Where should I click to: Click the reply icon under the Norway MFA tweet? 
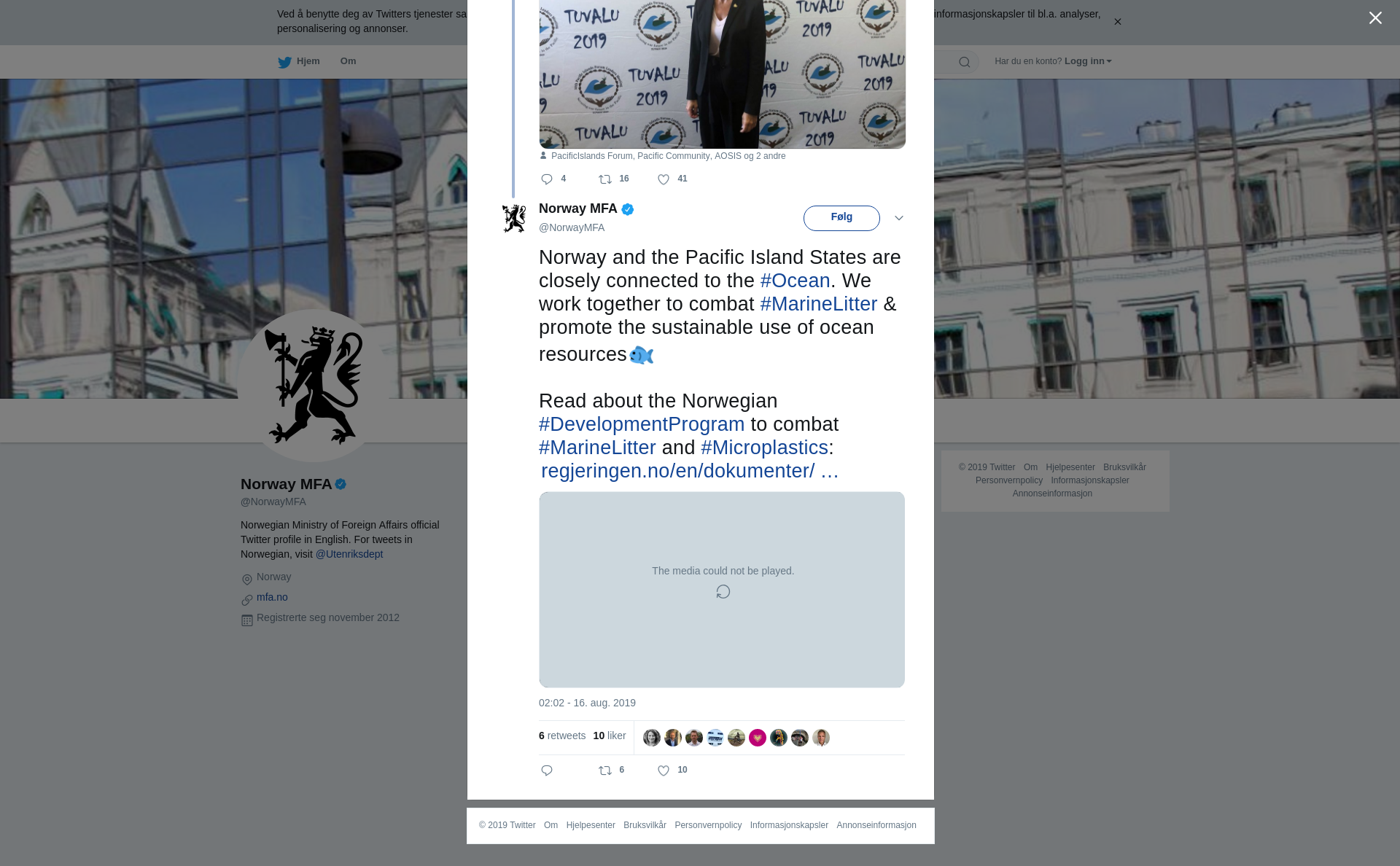click(x=547, y=771)
